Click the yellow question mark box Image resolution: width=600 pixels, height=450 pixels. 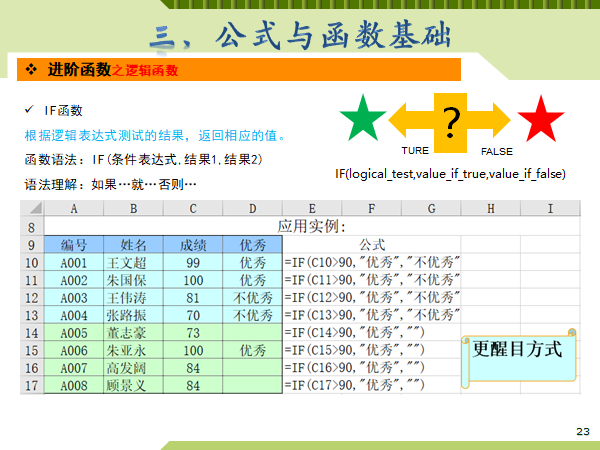[450, 122]
